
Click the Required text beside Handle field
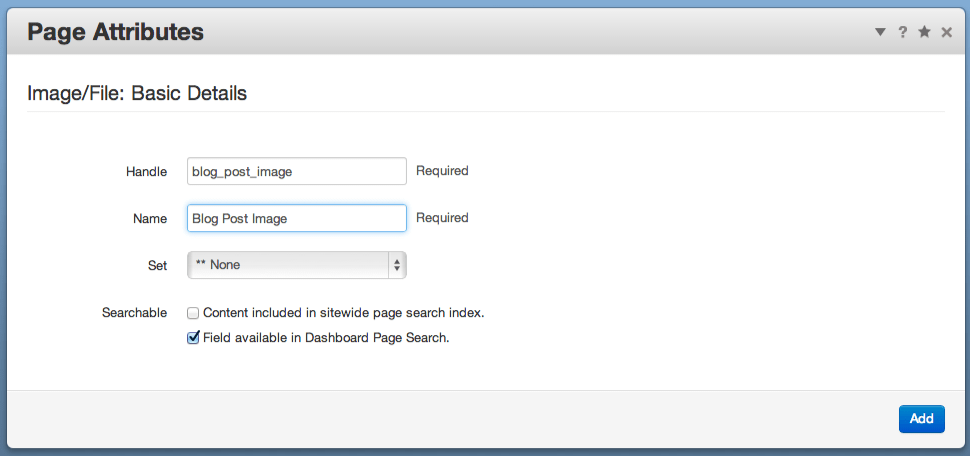coord(442,171)
